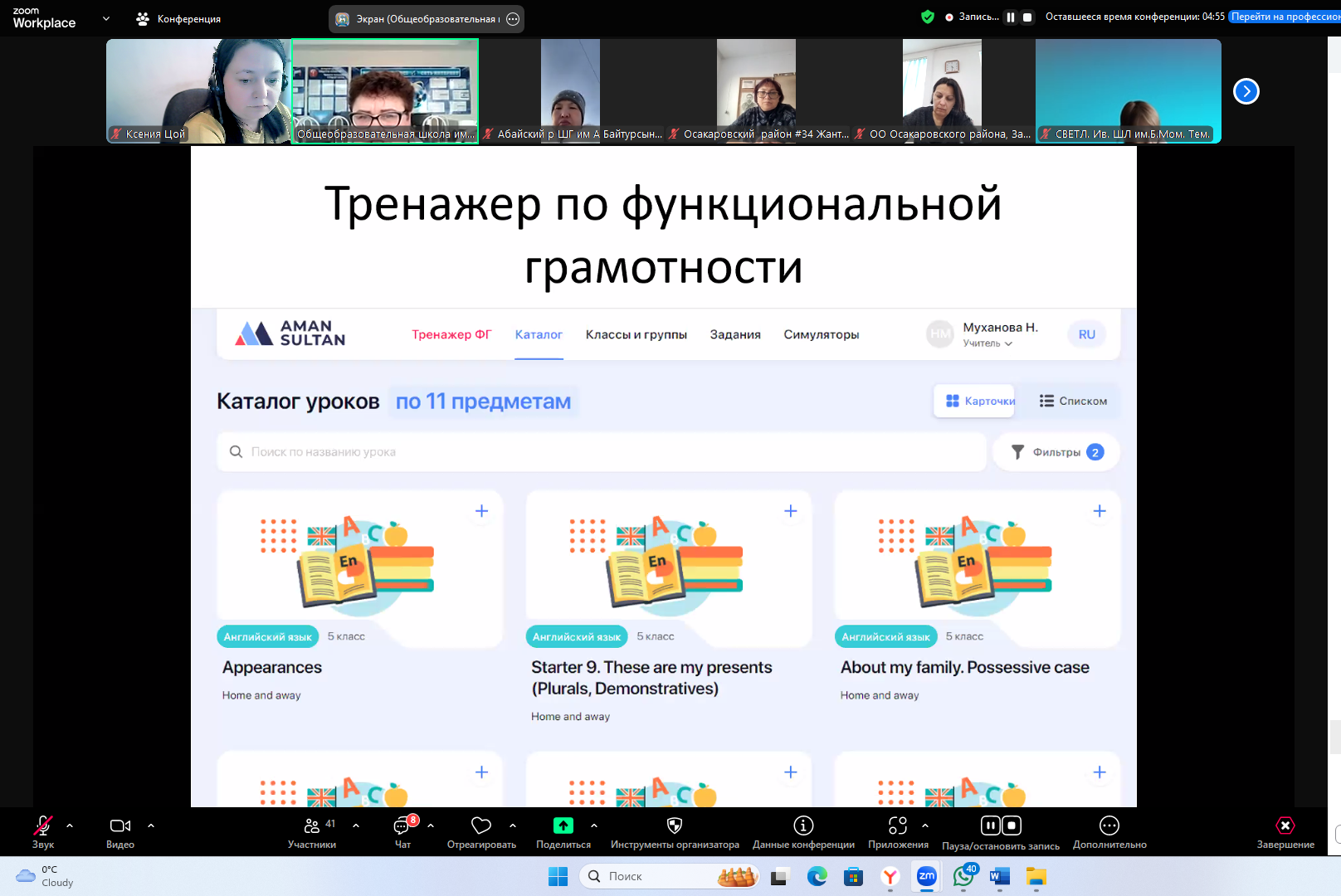Toggle camera with Видео button
Image resolution: width=1341 pixels, height=896 pixels.
point(120,826)
